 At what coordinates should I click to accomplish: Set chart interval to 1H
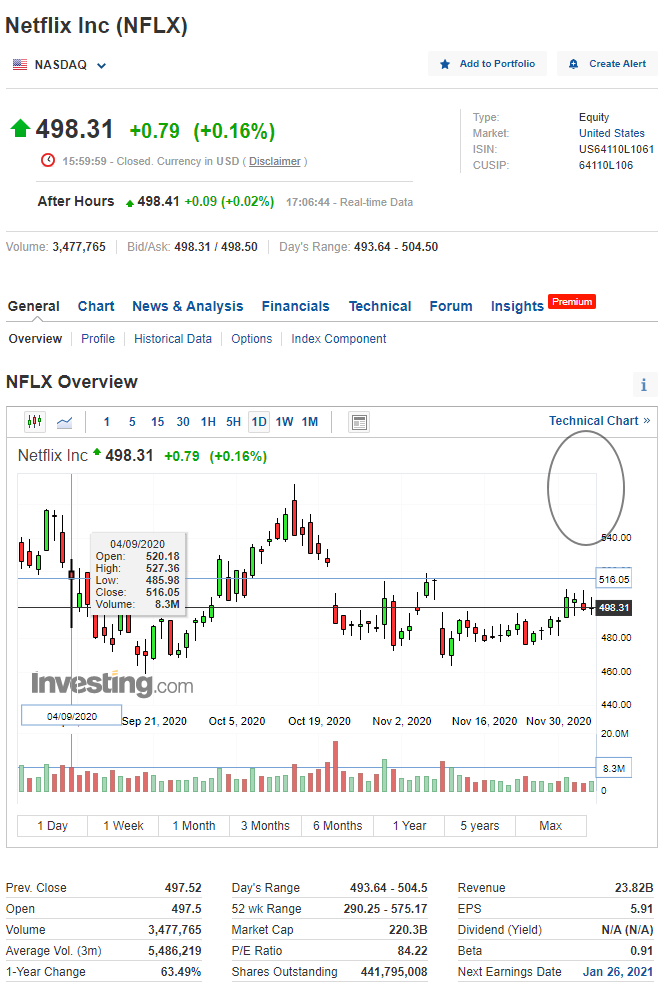pyautogui.click(x=208, y=422)
